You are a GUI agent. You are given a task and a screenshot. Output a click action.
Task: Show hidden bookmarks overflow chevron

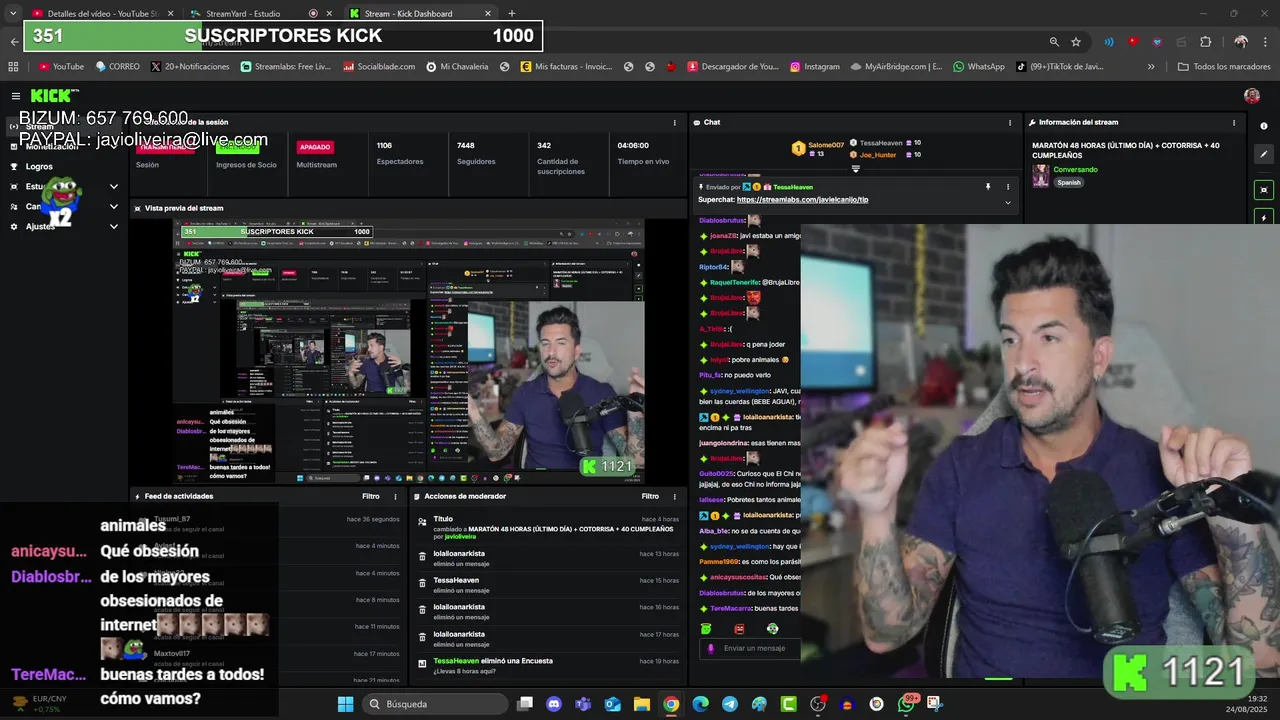point(1151,67)
